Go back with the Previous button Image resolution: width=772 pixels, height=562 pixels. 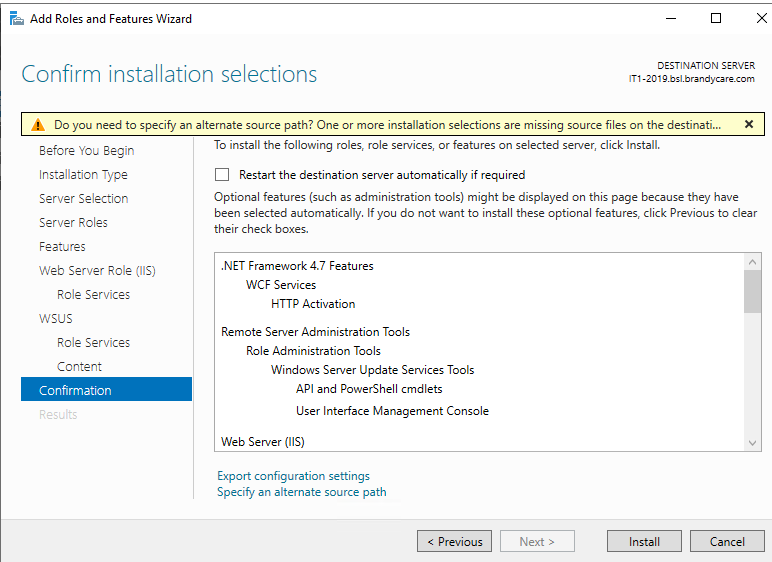[x=454, y=541]
